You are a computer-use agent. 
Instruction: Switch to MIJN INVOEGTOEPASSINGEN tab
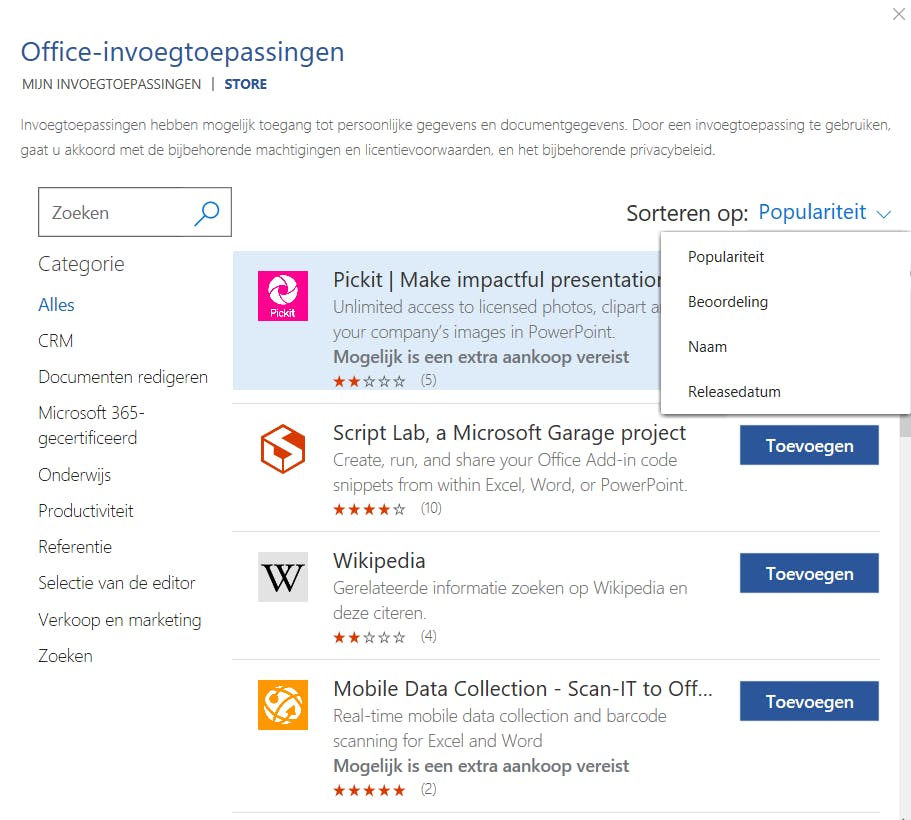click(110, 84)
